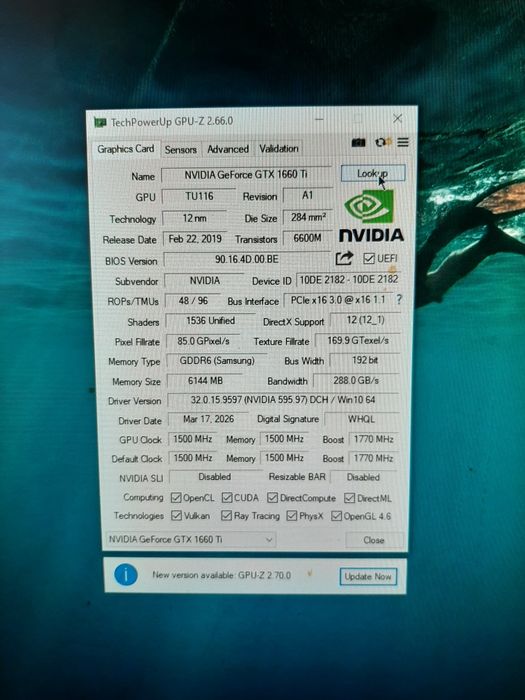The width and height of the screenshot is (525, 700).
Task: Click the Resizable BAR field Disabled
Action: coord(363,477)
